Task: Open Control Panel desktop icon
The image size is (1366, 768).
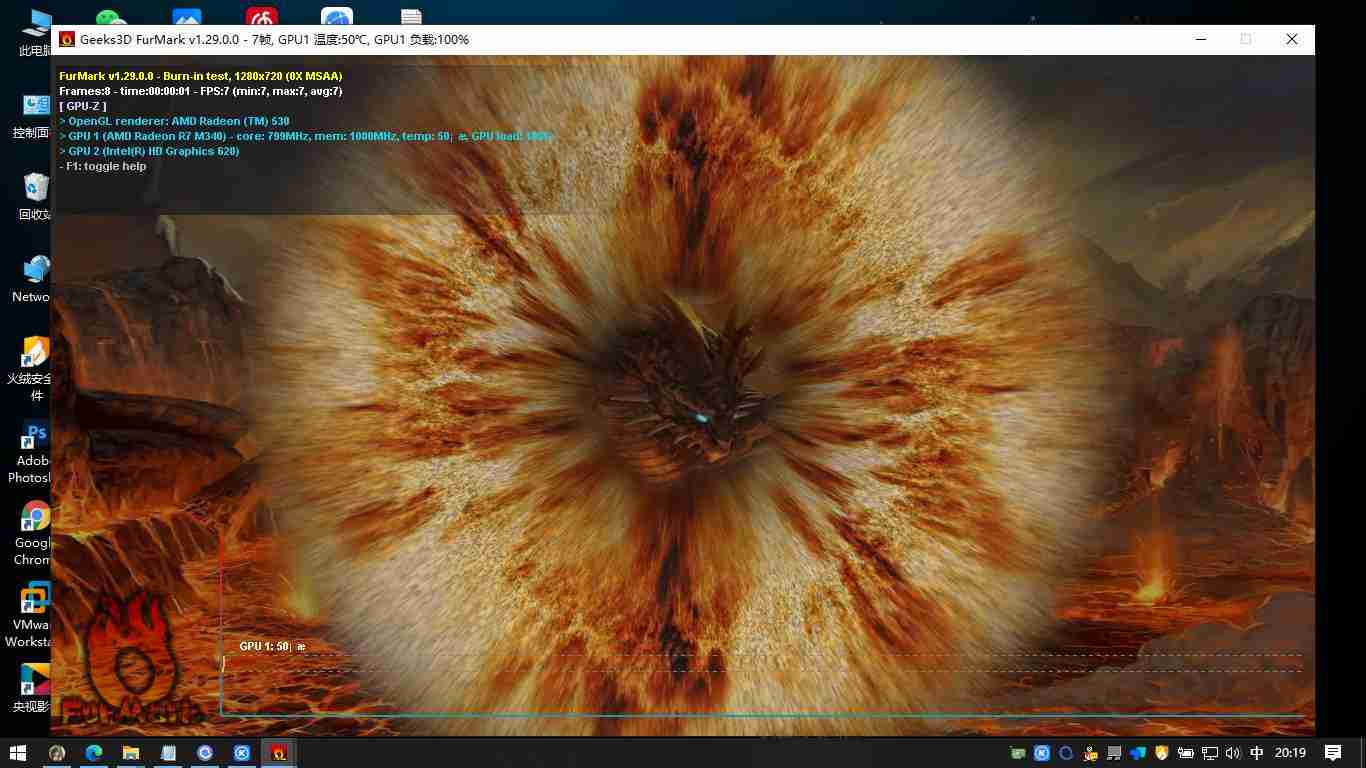Action: (32, 115)
